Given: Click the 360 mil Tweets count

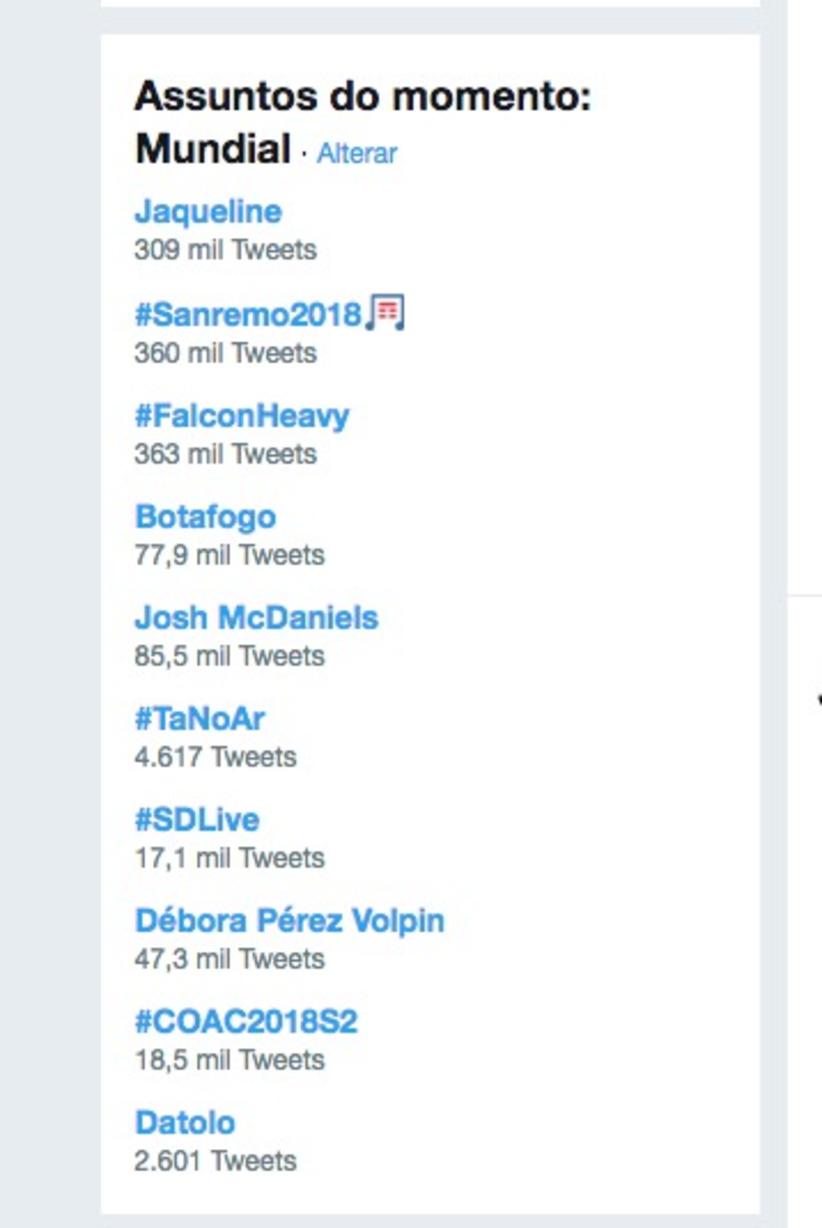Looking at the screenshot, I should 225,353.
